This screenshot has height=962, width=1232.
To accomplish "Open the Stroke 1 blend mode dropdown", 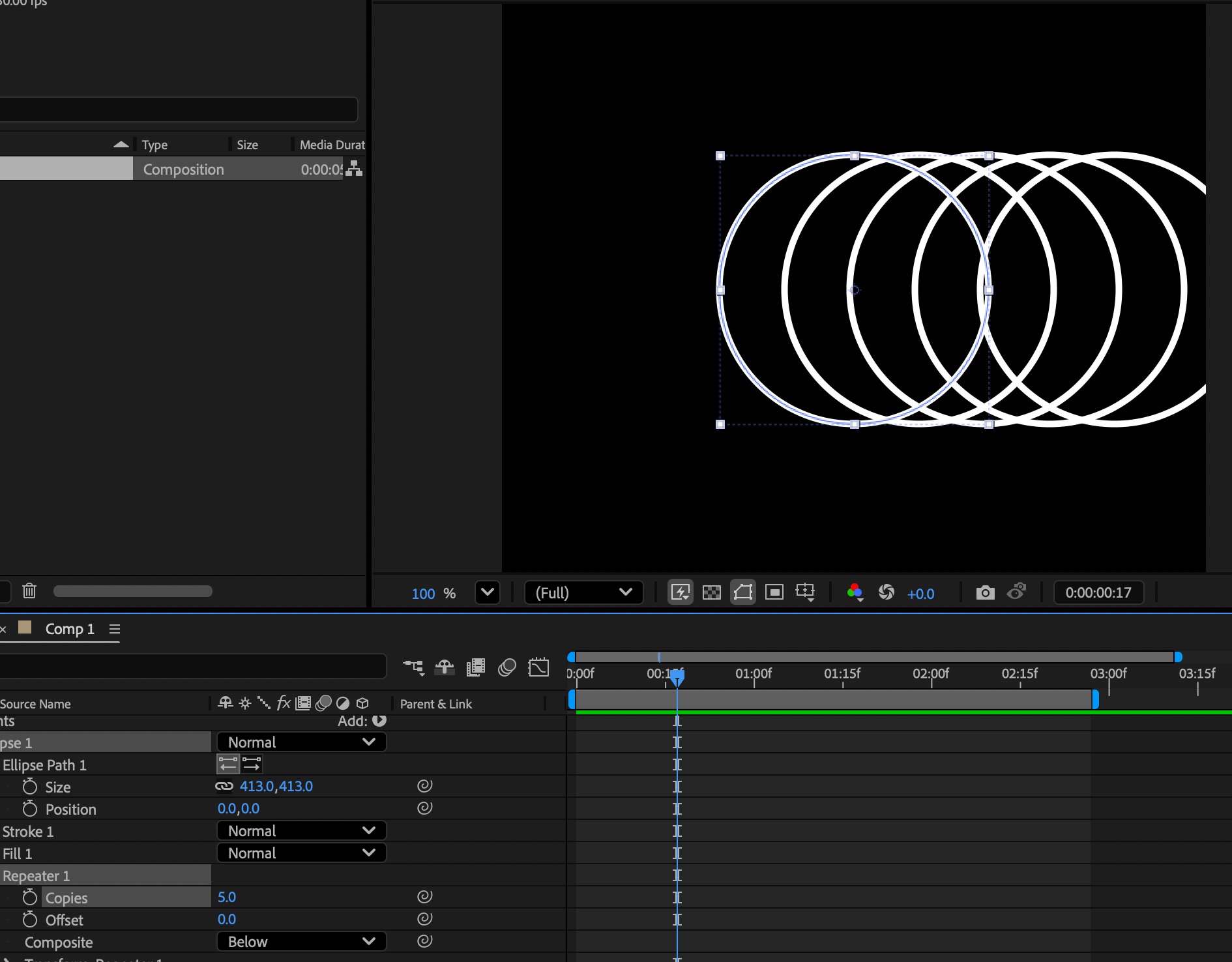I will [301, 831].
